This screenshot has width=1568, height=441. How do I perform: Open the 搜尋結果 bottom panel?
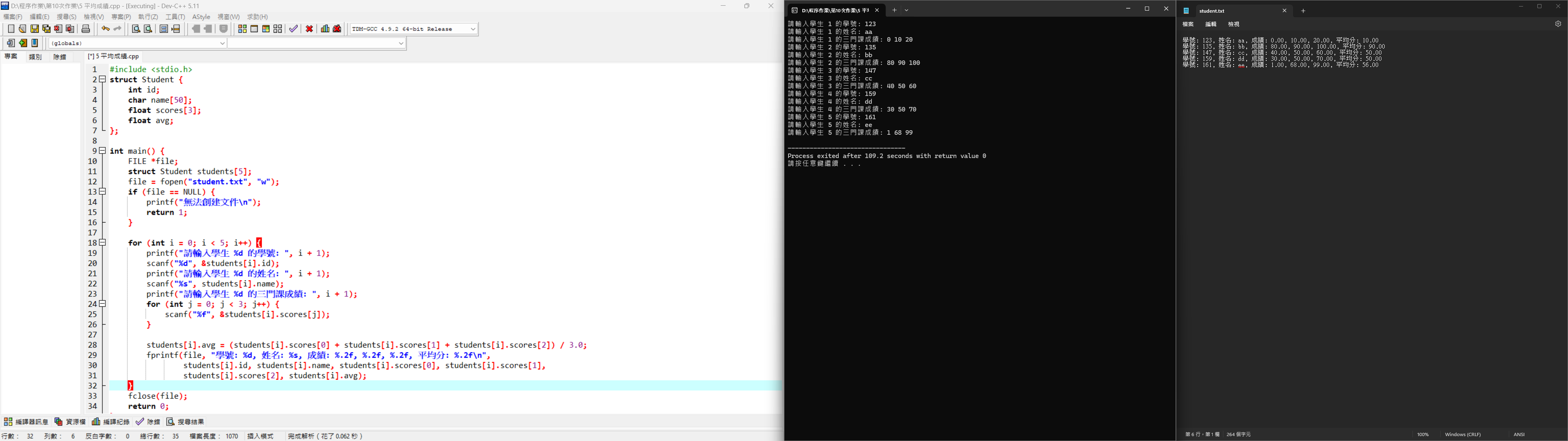186,421
